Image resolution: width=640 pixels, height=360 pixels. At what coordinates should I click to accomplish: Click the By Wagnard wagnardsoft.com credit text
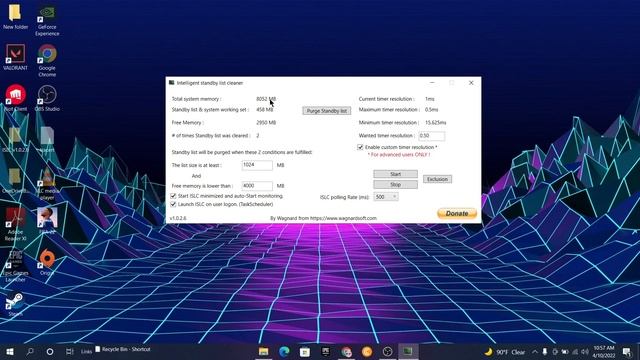point(323,218)
